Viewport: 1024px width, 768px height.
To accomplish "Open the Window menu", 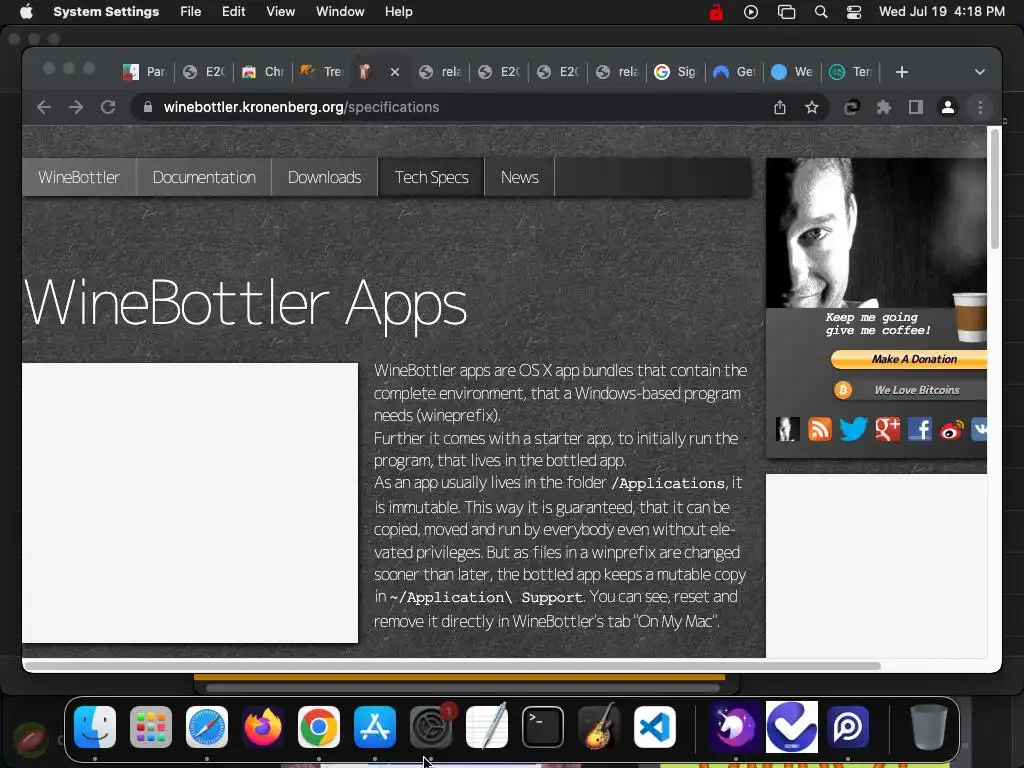I will pos(340,12).
